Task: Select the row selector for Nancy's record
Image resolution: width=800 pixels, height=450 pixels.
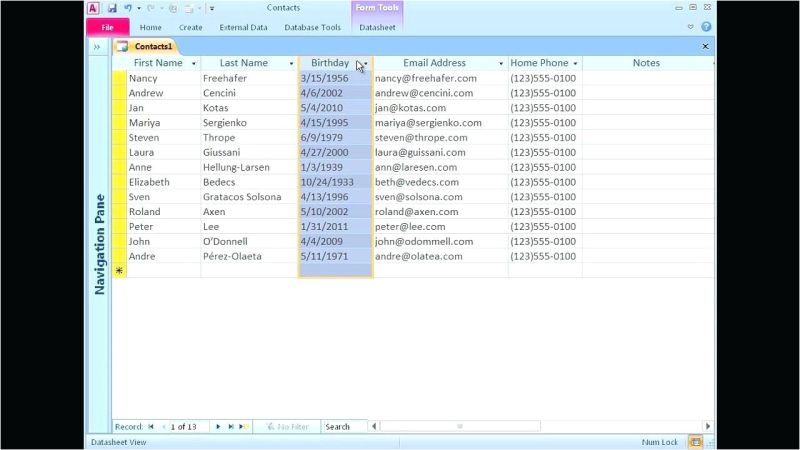Action: [x=119, y=78]
